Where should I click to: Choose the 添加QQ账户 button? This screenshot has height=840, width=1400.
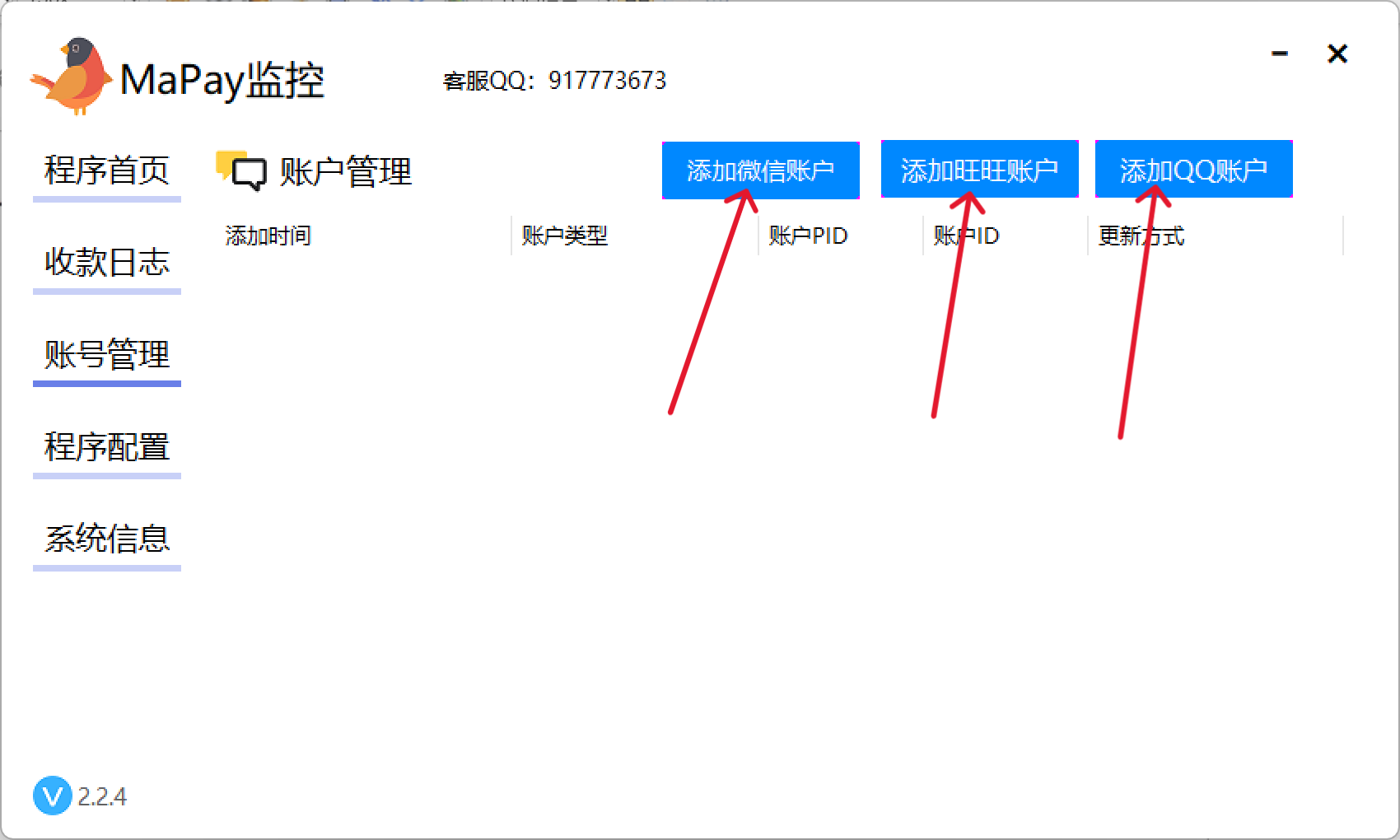click(x=1194, y=170)
